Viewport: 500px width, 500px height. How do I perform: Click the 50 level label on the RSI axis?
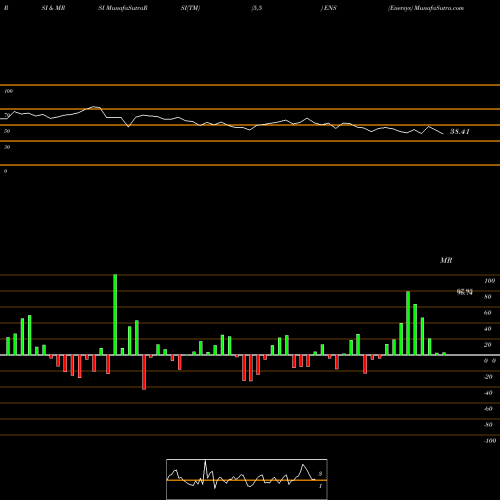pos(7,131)
